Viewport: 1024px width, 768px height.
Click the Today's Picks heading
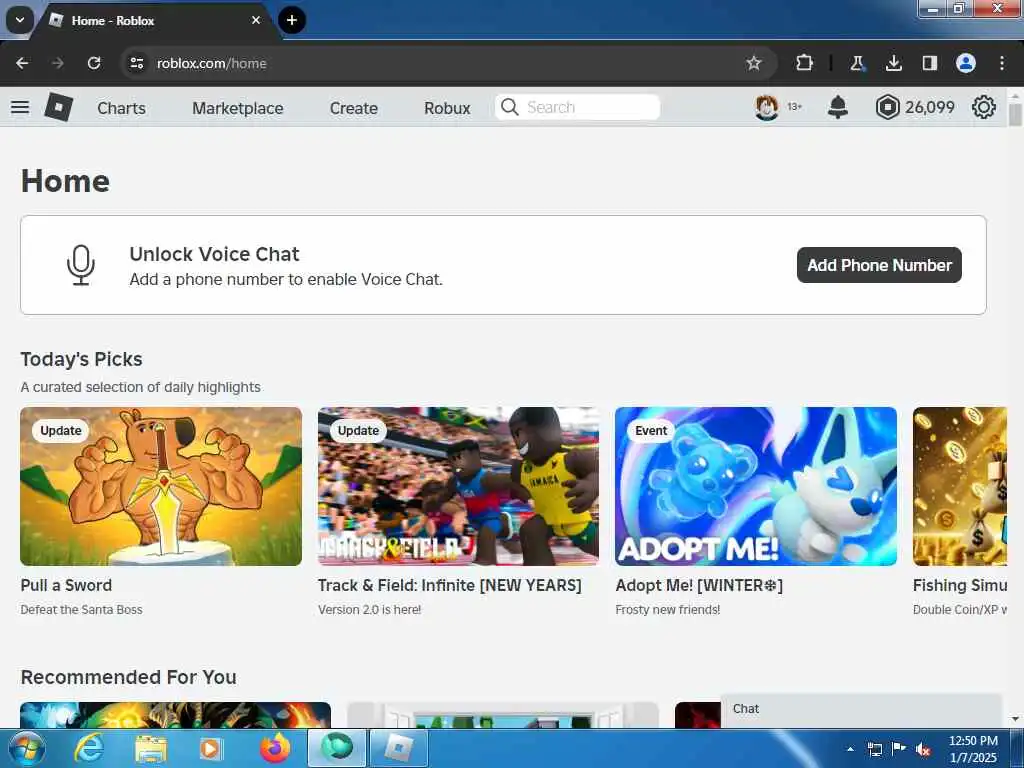click(x=81, y=359)
